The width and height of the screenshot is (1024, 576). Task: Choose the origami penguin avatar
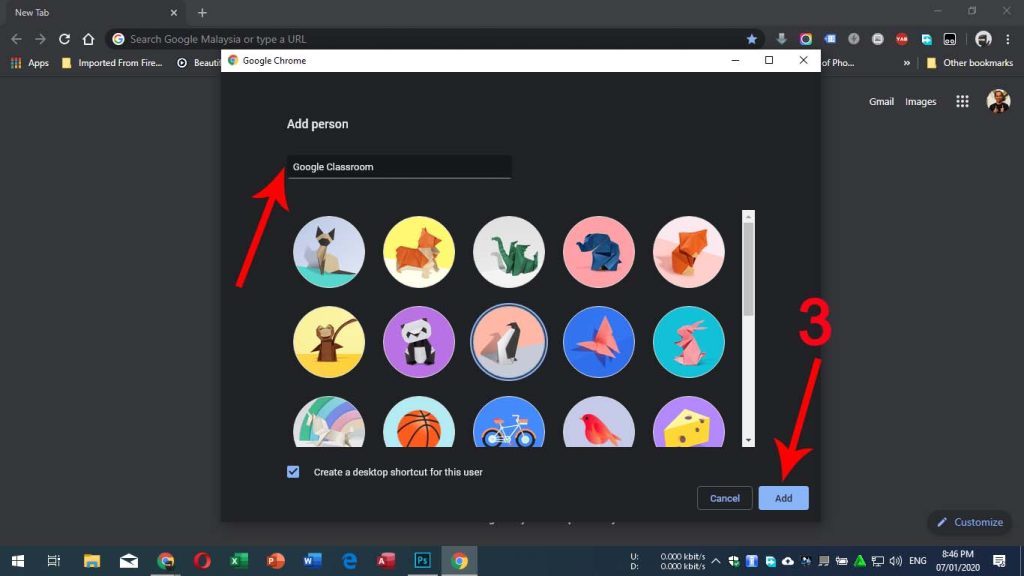509,342
